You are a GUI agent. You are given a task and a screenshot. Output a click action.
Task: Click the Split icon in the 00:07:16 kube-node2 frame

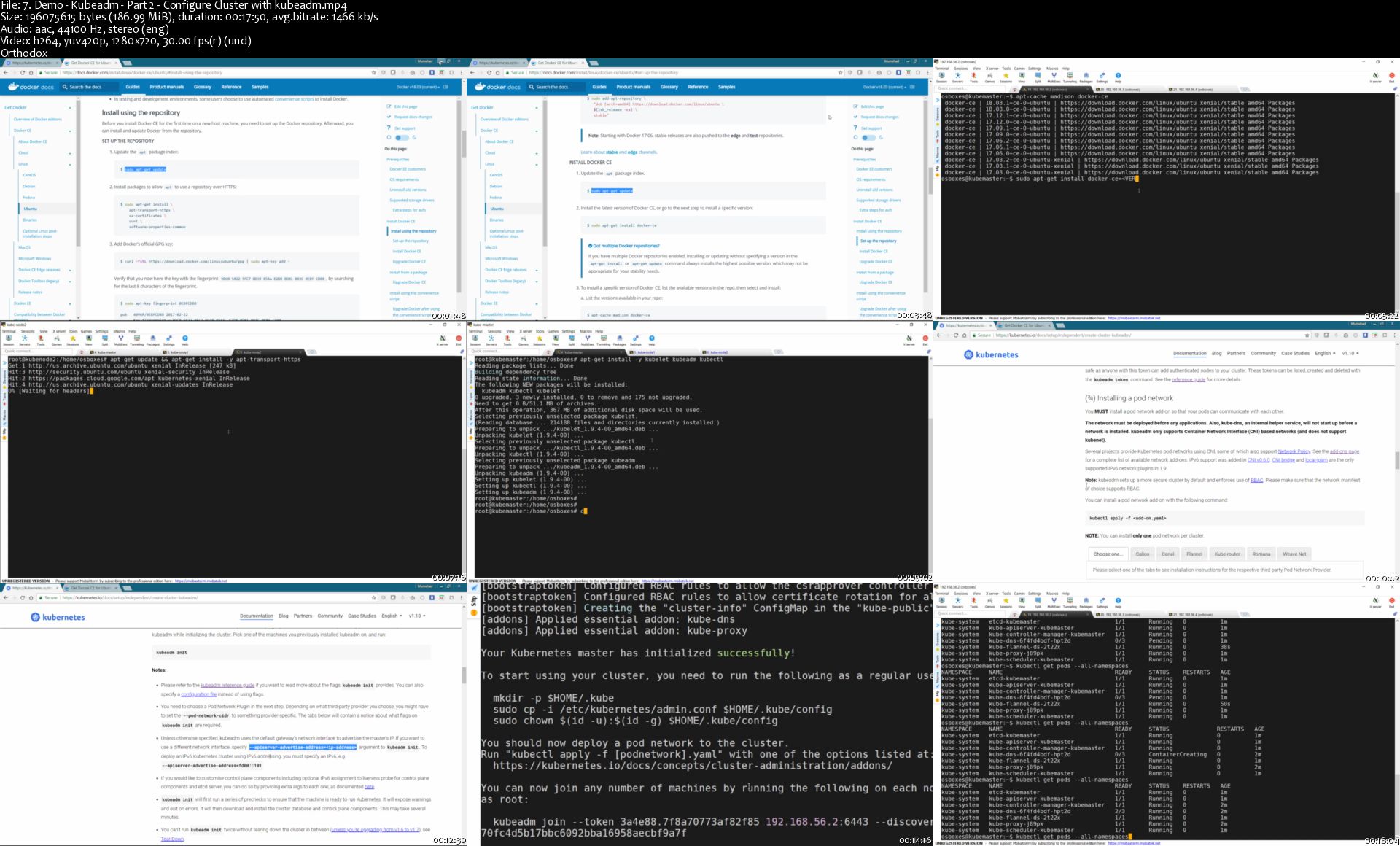104,339
